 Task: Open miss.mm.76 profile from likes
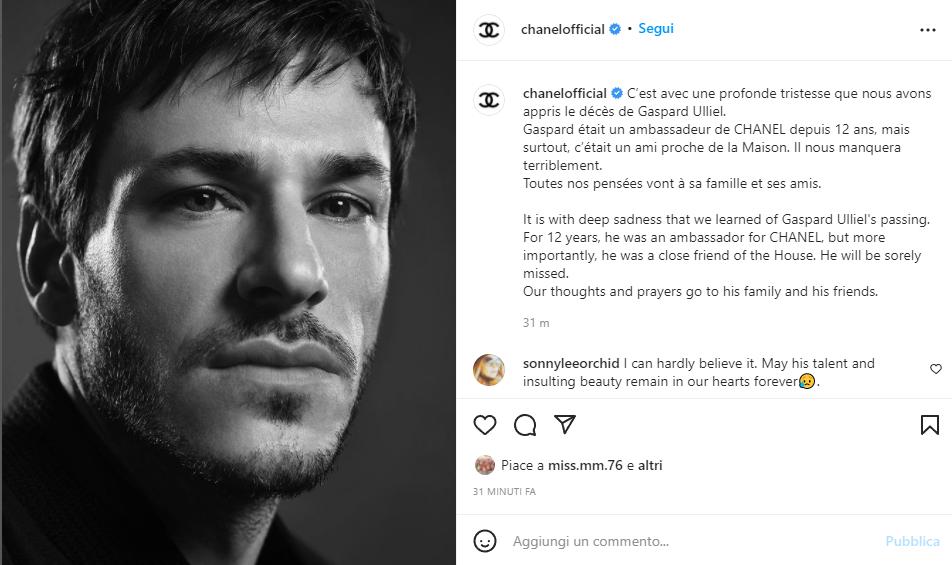pyautogui.click(x=585, y=465)
